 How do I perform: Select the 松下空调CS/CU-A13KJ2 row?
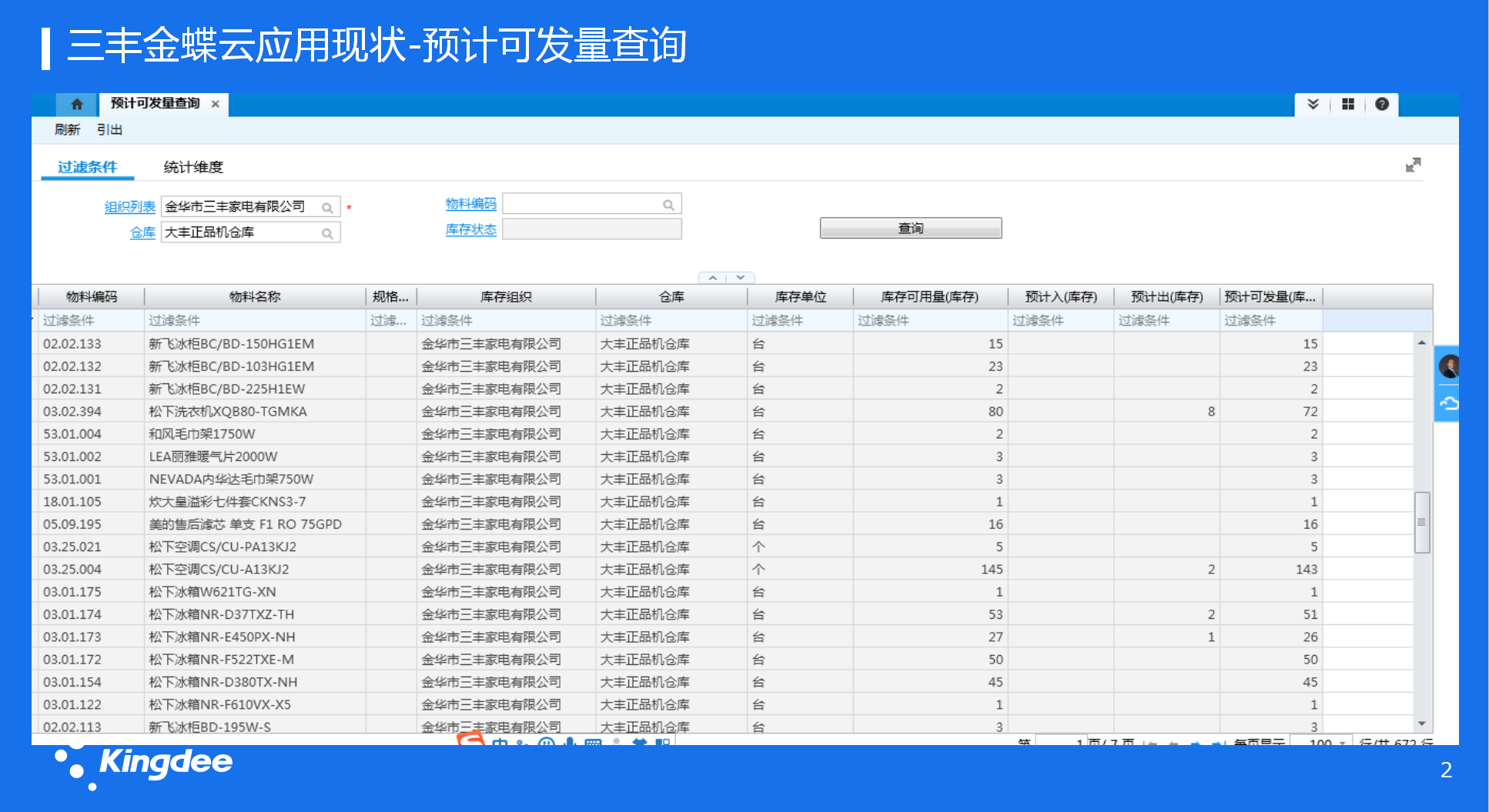pos(725,570)
